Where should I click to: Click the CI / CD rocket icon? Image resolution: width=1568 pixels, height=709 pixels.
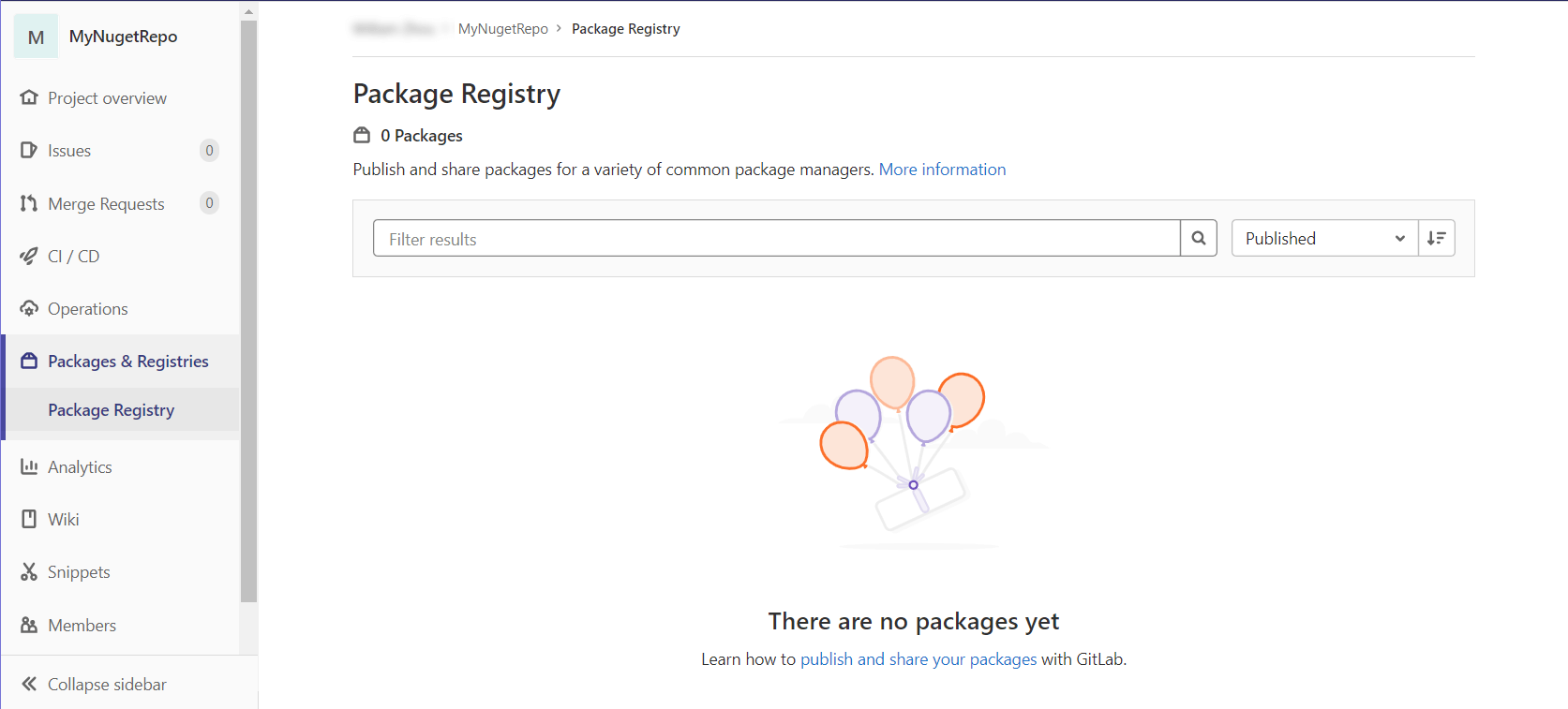click(28, 256)
